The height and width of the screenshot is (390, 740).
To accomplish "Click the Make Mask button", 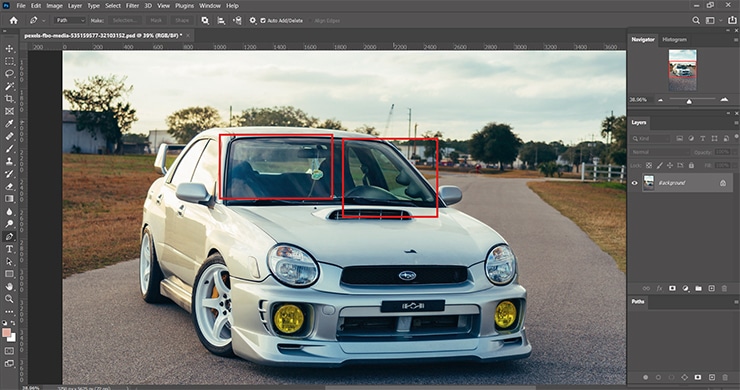I will coord(156,20).
